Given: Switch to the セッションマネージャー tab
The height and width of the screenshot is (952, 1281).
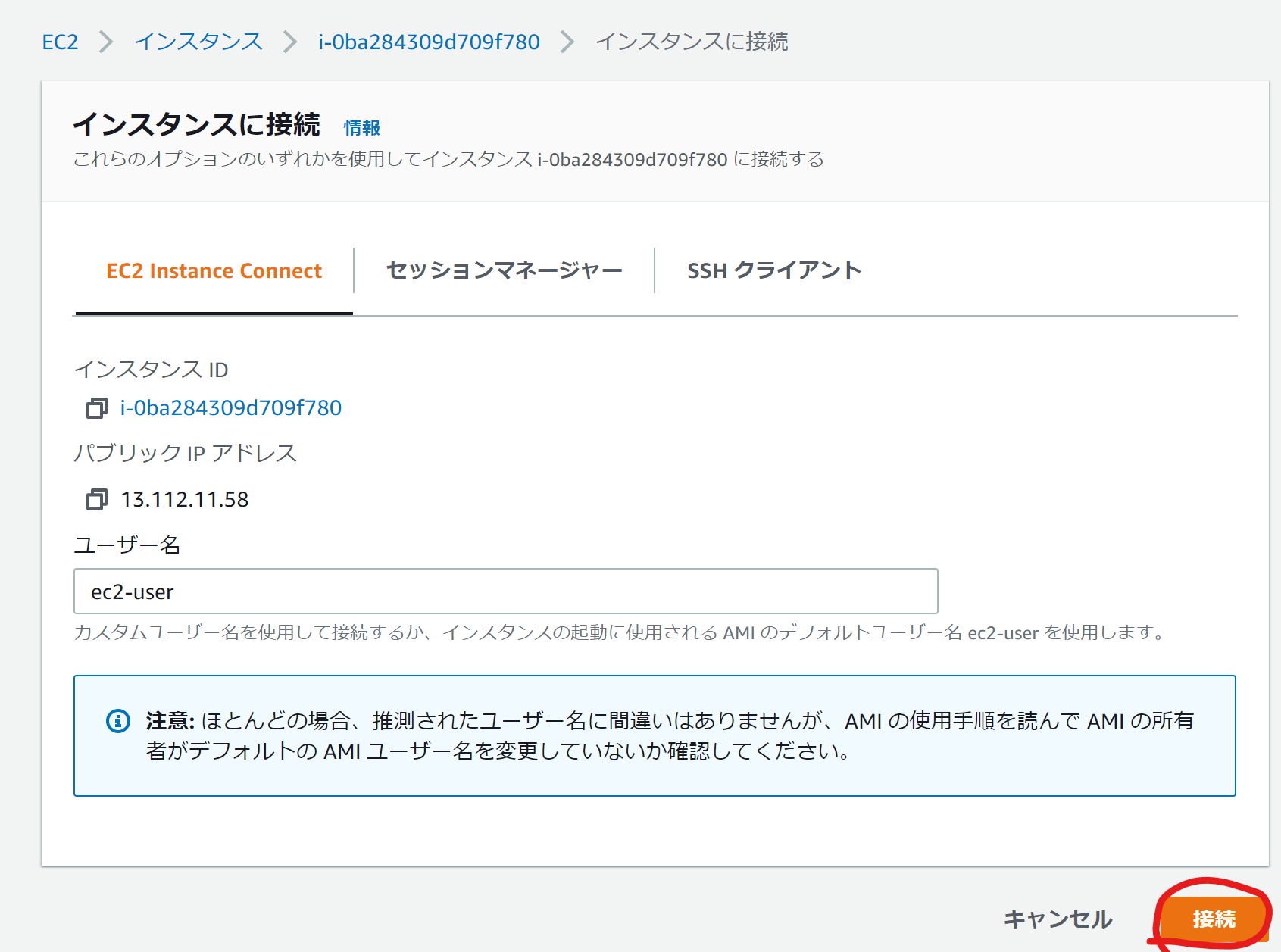Looking at the screenshot, I should pyautogui.click(x=504, y=270).
